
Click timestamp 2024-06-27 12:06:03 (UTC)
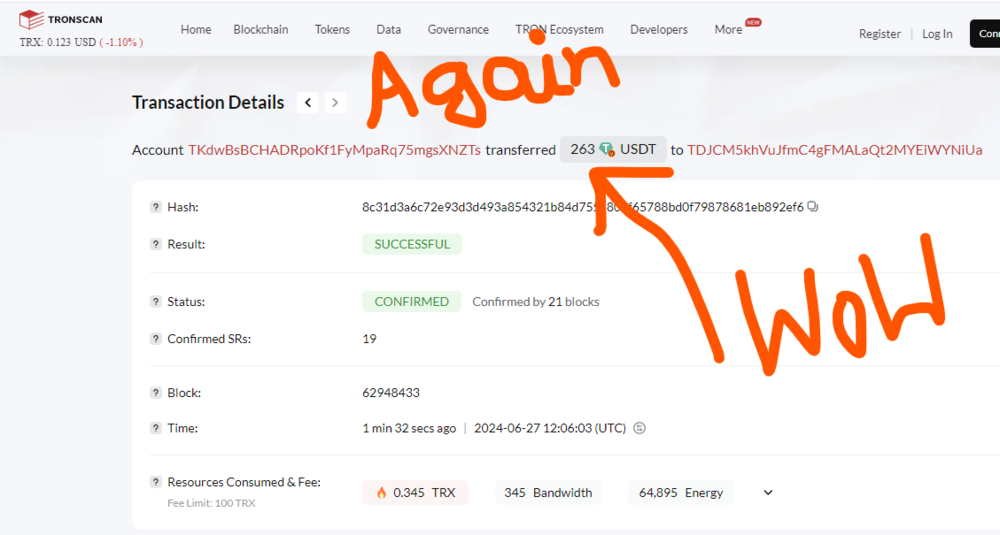[550, 428]
